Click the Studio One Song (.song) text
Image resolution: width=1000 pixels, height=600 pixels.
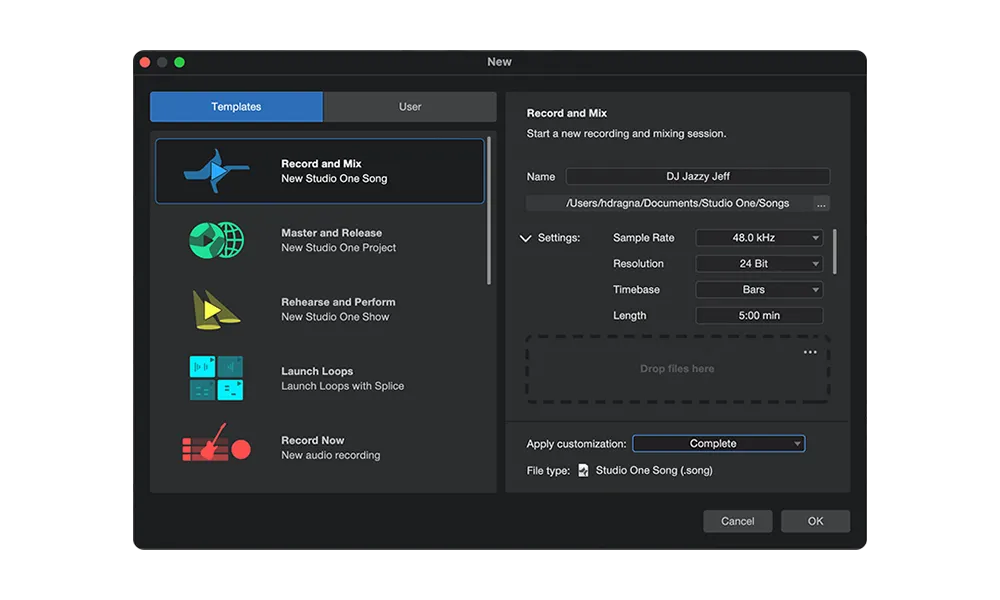654,471
